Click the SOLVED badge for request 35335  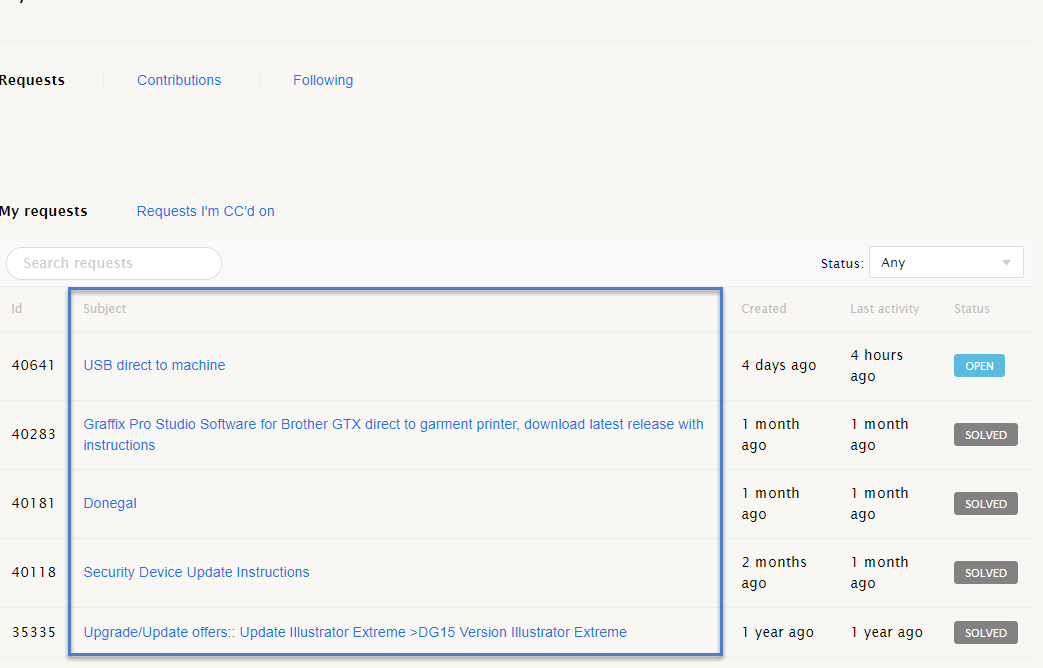986,633
